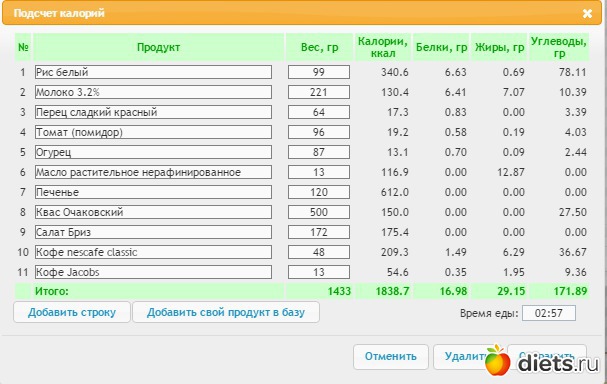
Task: Select the Печенье weight field
Action: [x=319, y=192]
